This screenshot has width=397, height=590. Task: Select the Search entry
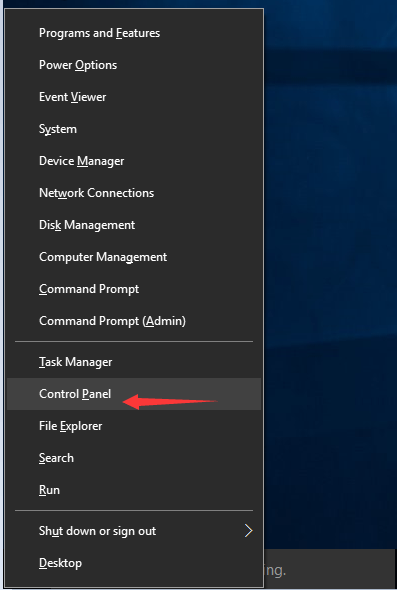point(134,458)
